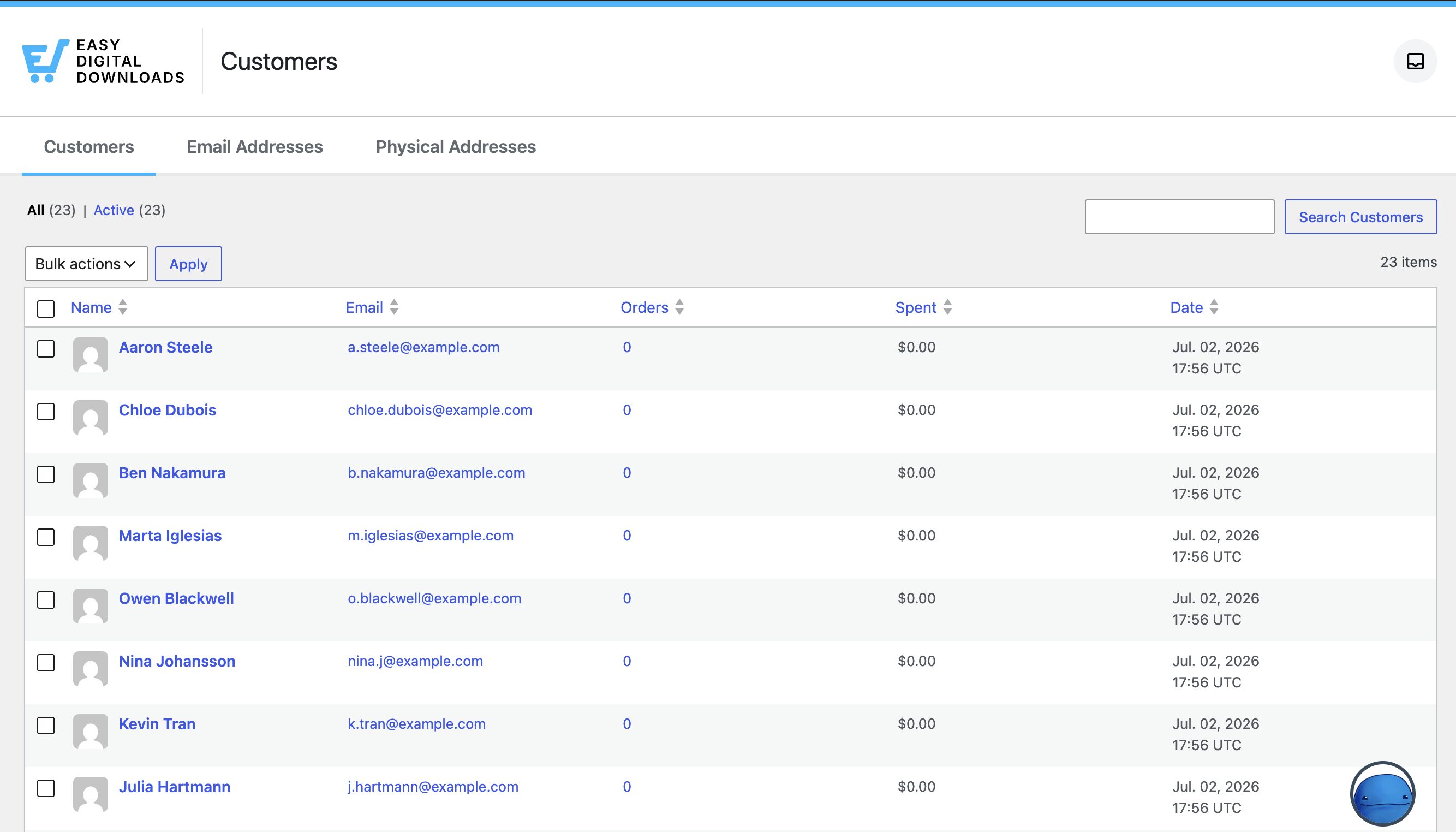This screenshot has height=832, width=1456.
Task: Click the 23 items count text
Action: pos(1409,262)
